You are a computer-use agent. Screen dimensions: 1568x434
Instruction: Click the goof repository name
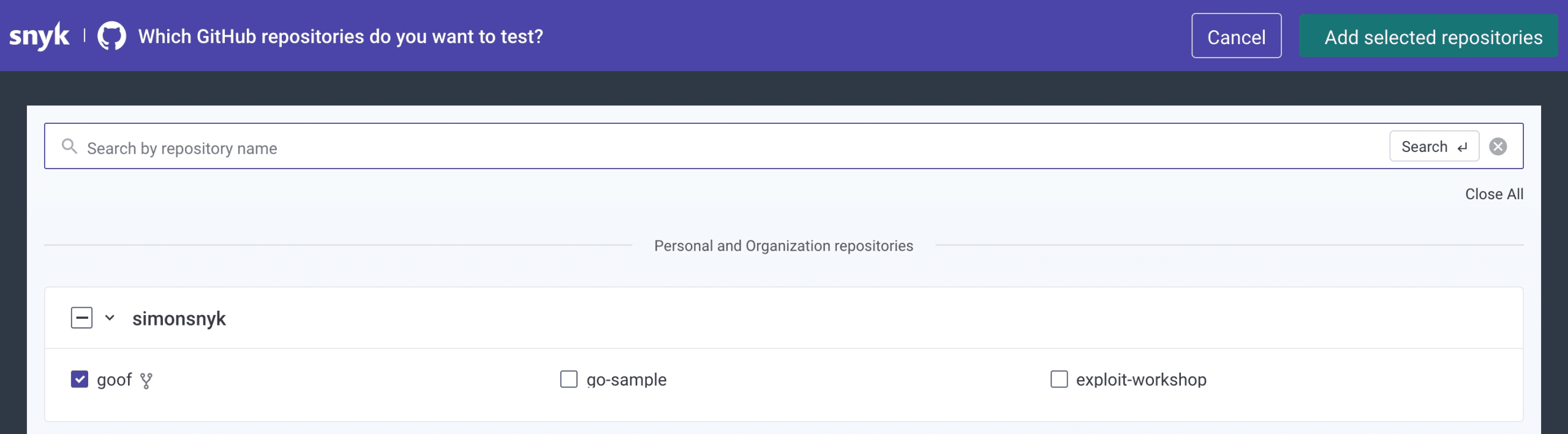pos(114,380)
